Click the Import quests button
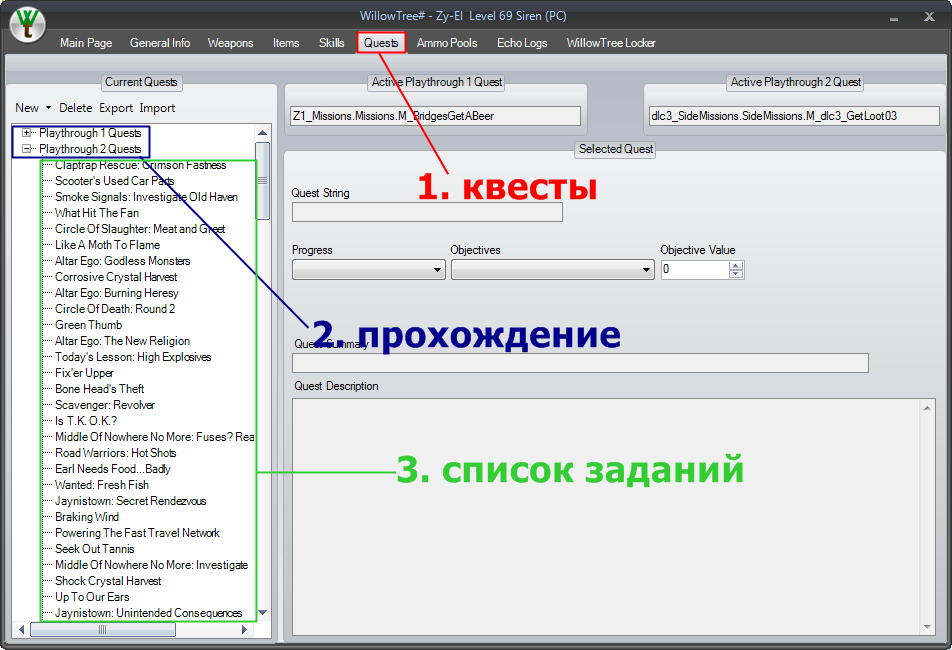 click(157, 108)
